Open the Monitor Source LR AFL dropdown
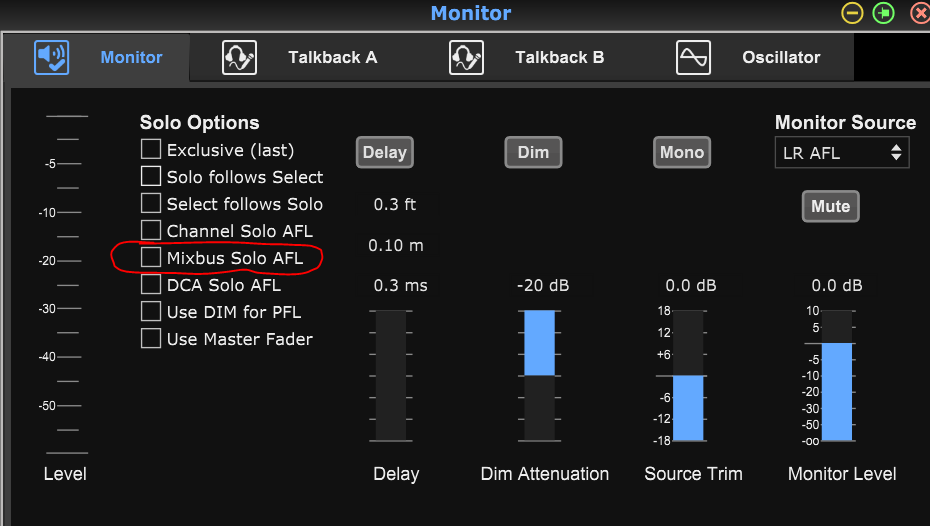This screenshot has width=930, height=526. click(842, 153)
